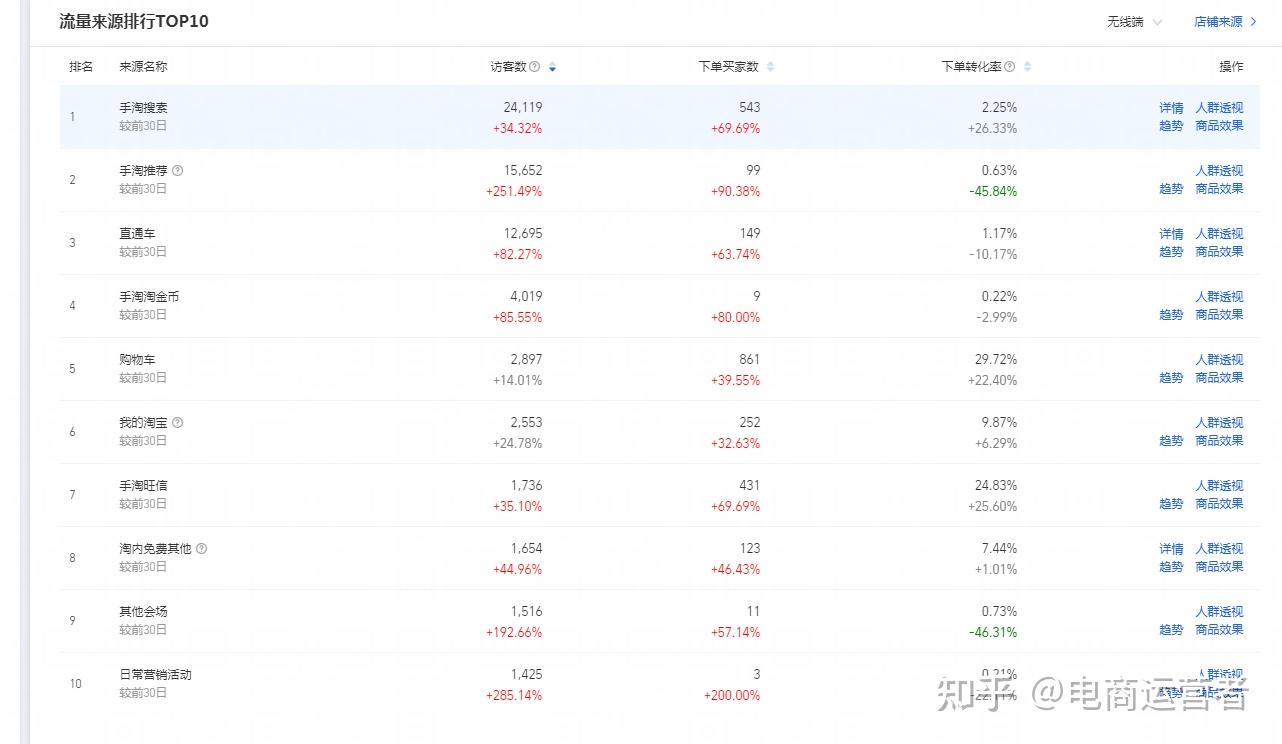Click the 下单买家数 column header
Viewport: 1282px width, 744px height.
[728, 67]
